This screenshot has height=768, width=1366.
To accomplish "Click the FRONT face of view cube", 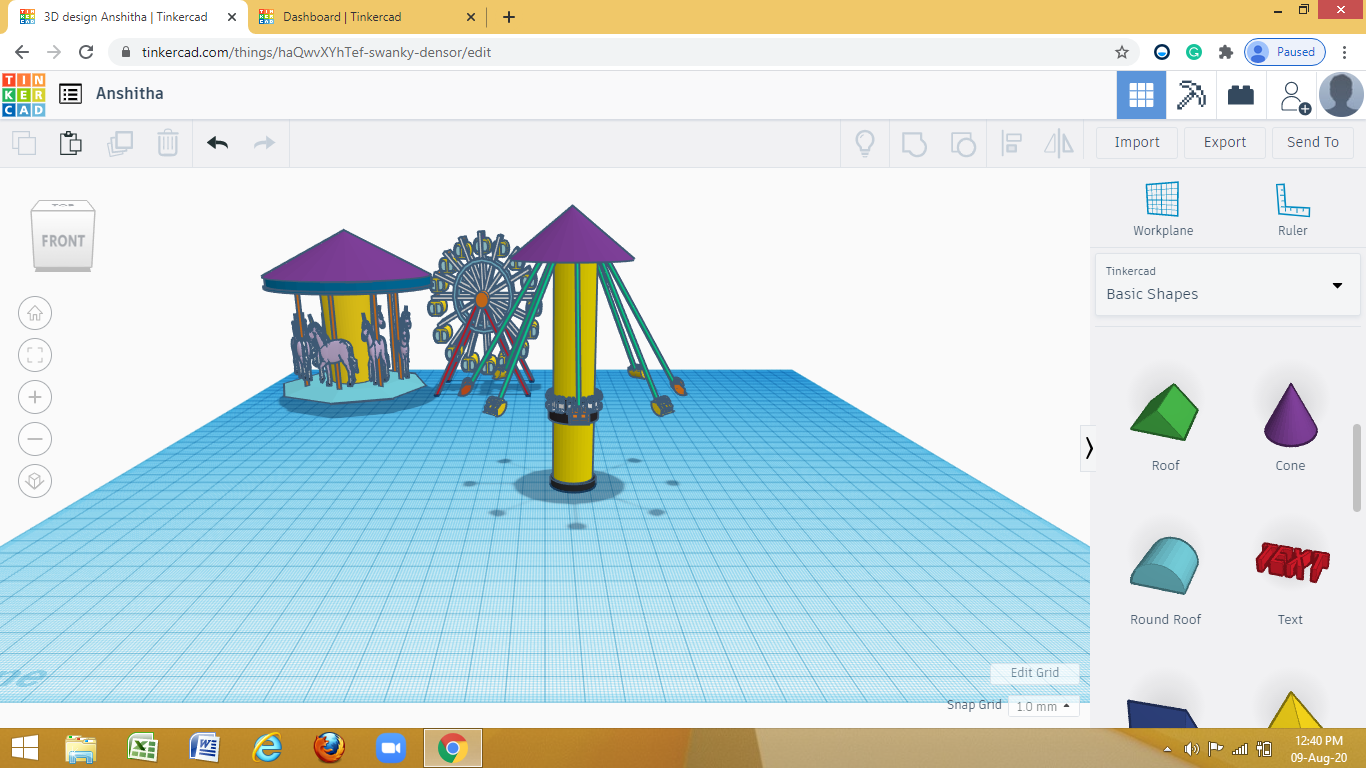I will tap(63, 241).
